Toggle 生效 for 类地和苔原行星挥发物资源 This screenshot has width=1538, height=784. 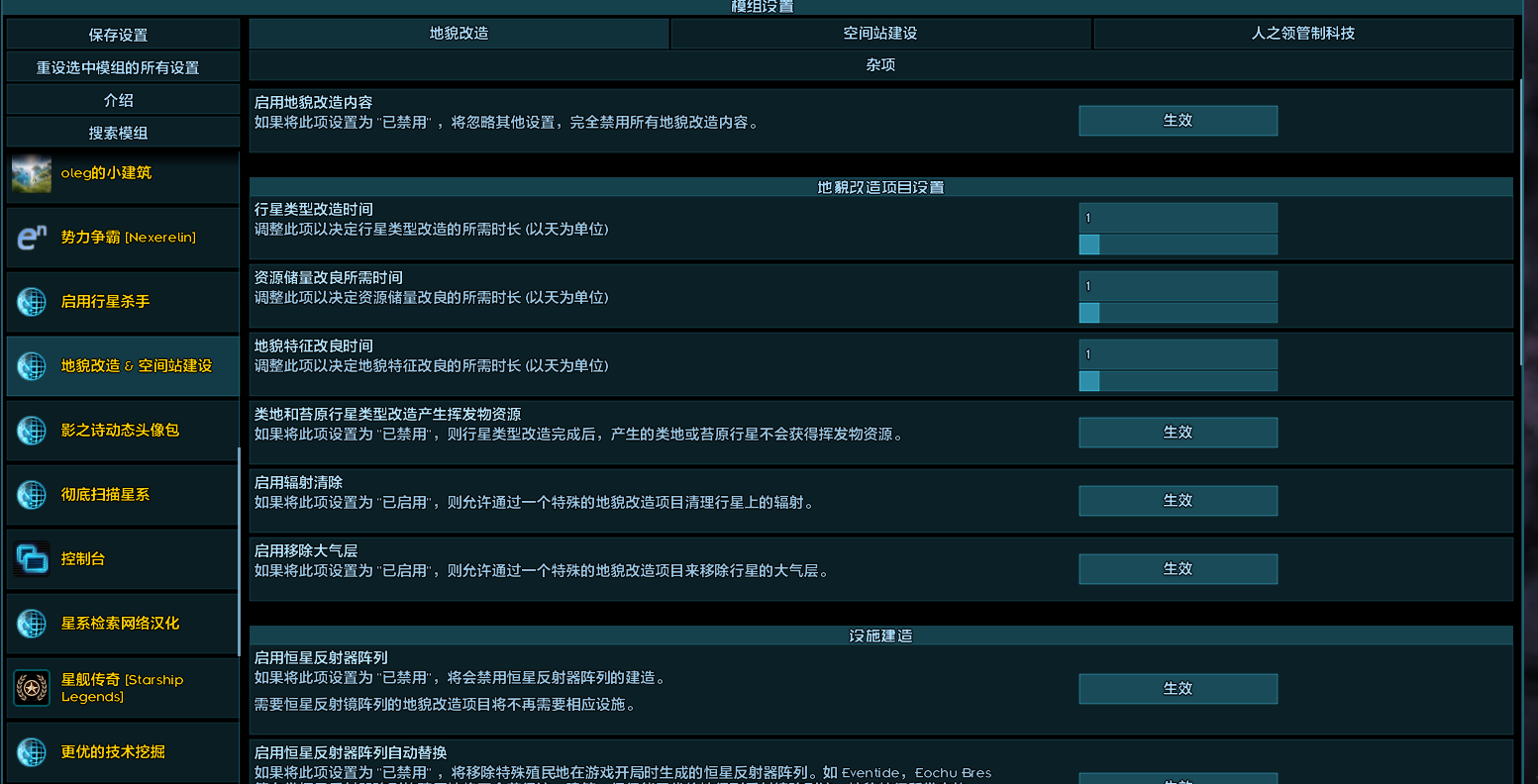[x=1178, y=433]
